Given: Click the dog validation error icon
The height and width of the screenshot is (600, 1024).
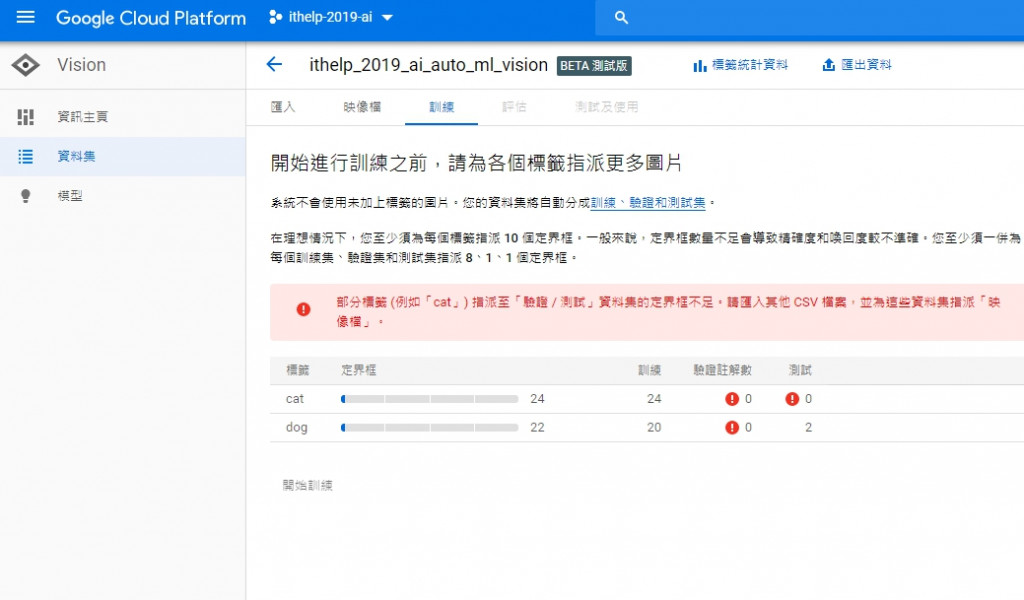Looking at the screenshot, I should tap(731, 428).
